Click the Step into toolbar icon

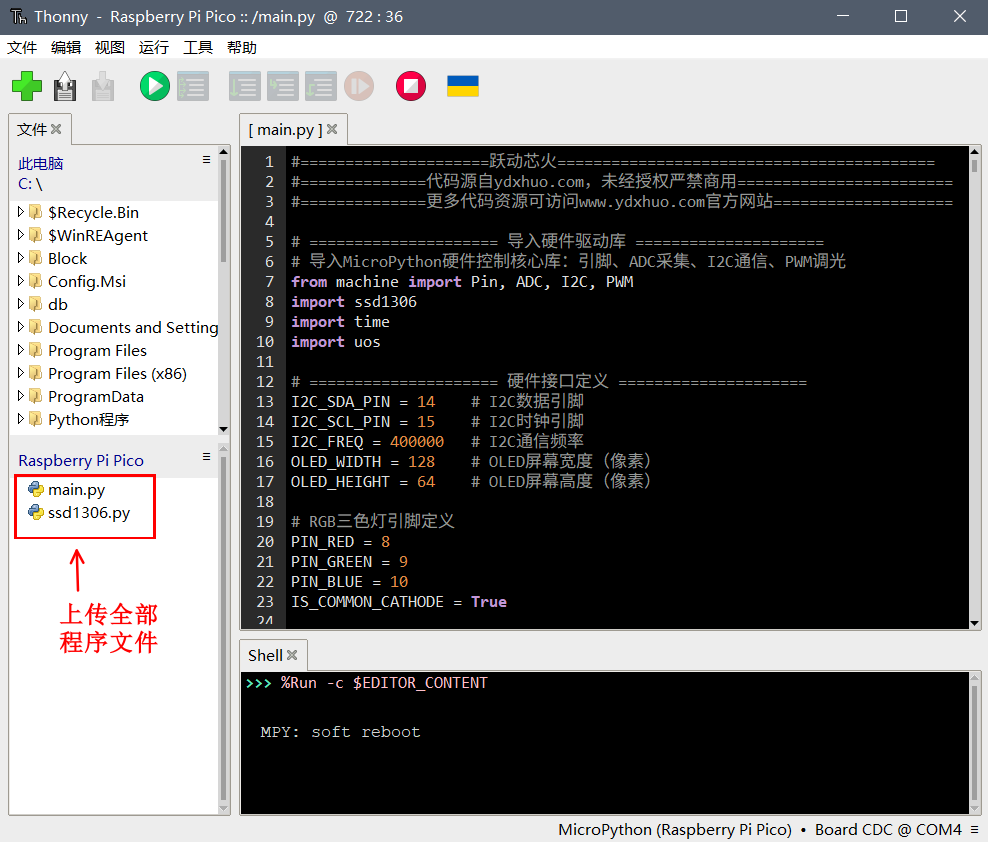click(x=282, y=87)
